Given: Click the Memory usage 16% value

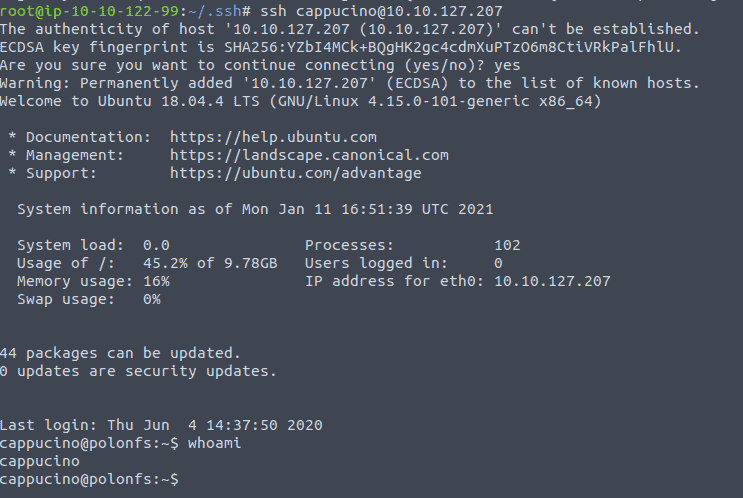Looking at the screenshot, I should point(156,281).
